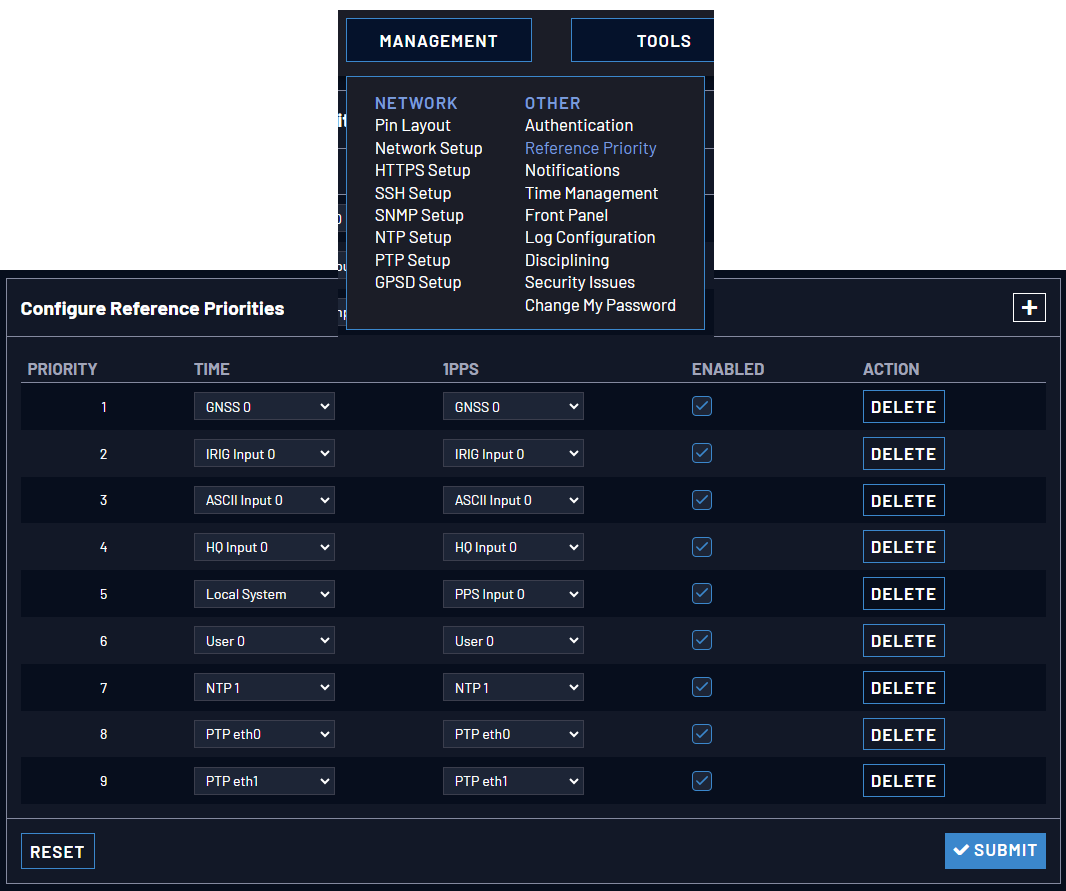Open the Time dropdown showing Local System
Image resolution: width=1066 pixels, height=891 pixels.
tap(264, 594)
